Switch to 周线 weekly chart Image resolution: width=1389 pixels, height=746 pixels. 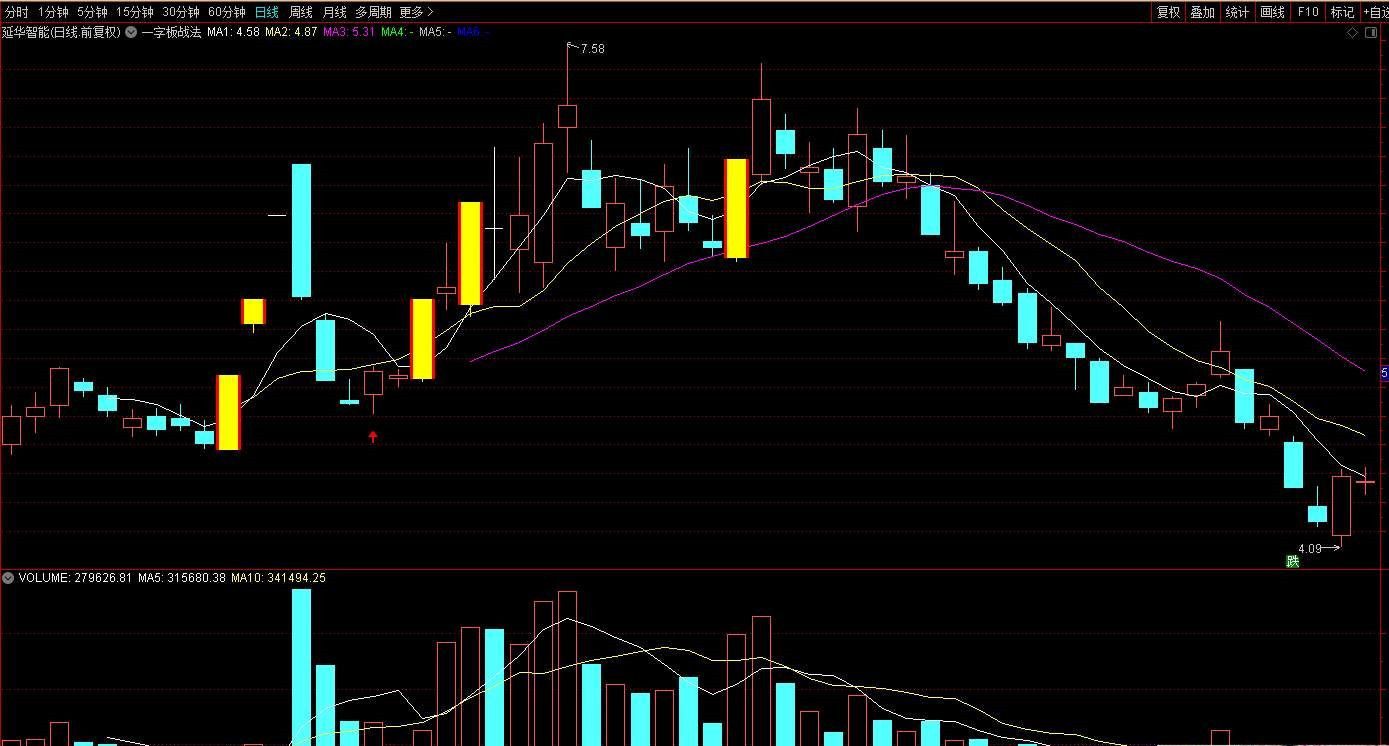[x=300, y=12]
